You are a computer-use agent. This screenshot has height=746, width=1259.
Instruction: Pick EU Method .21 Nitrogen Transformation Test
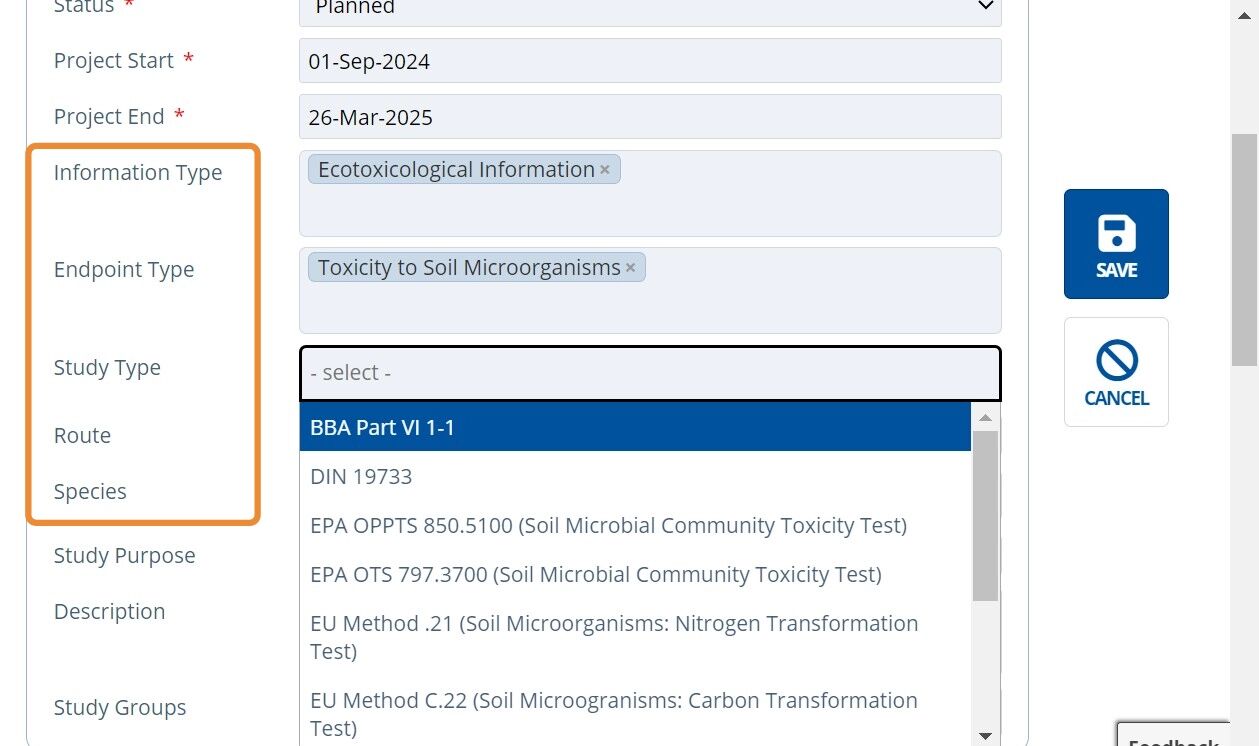[x=635, y=637]
